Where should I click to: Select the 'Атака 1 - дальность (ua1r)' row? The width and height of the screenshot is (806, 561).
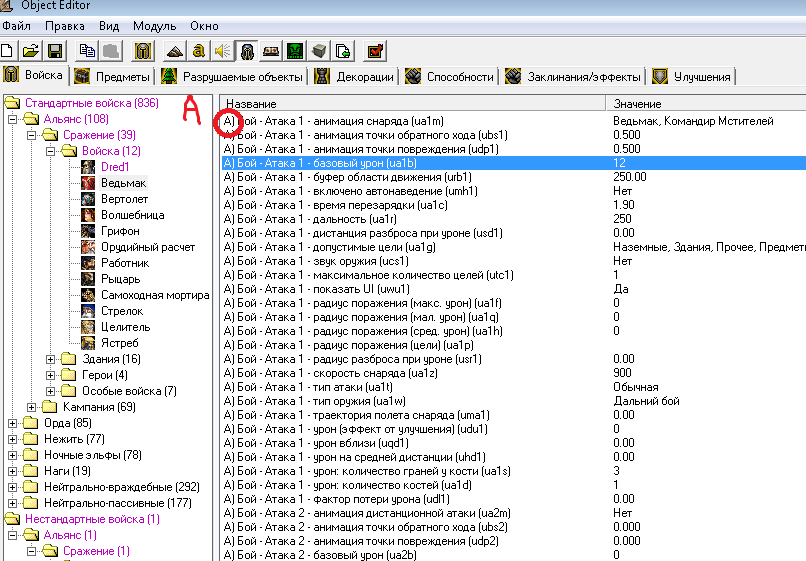(x=300, y=218)
